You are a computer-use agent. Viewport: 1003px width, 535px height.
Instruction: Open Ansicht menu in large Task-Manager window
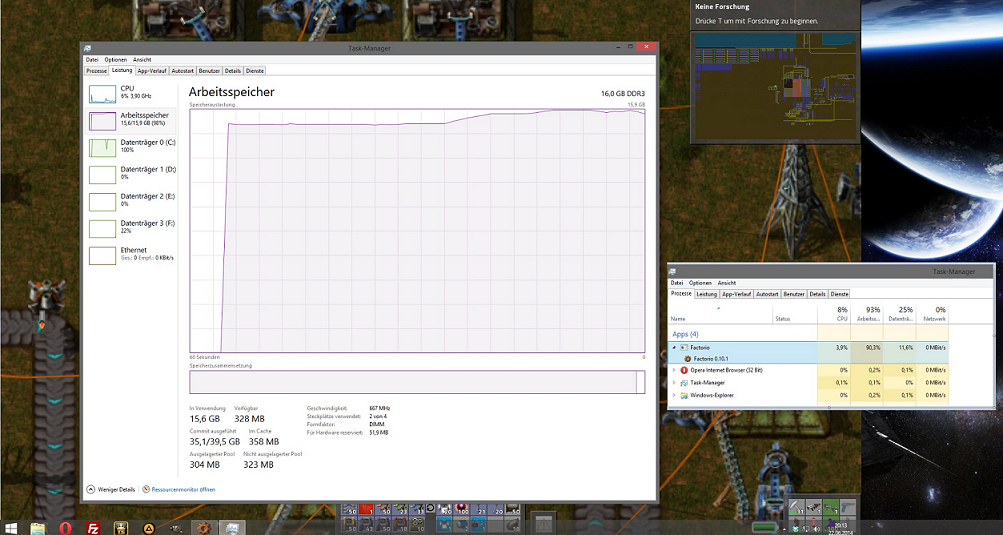pyautogui.click(x=142, y=60)
